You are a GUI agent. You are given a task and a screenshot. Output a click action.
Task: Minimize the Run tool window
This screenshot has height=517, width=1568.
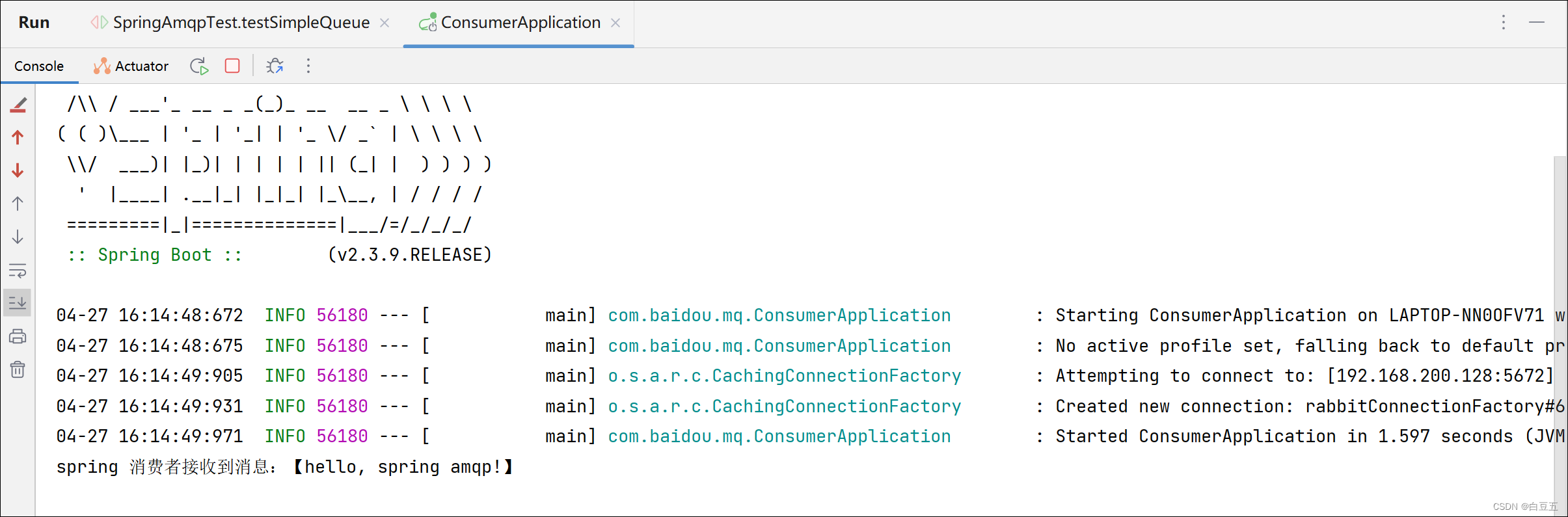(x=1537, y=23)
